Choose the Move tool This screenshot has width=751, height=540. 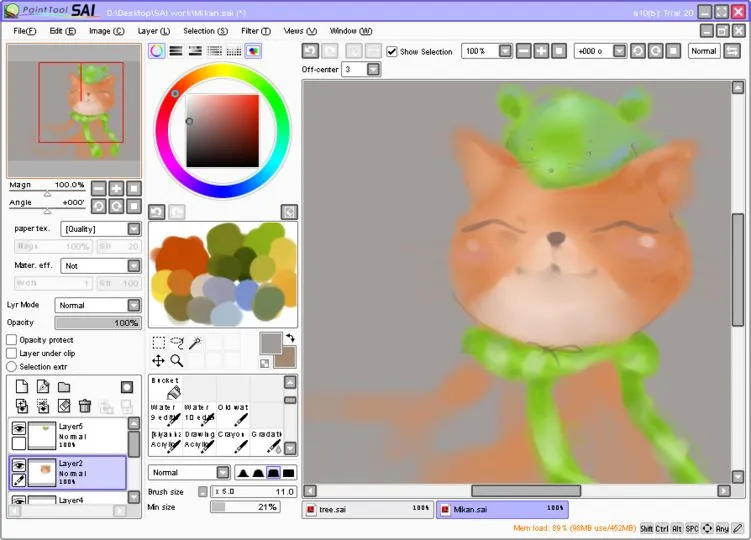(159, 360)
